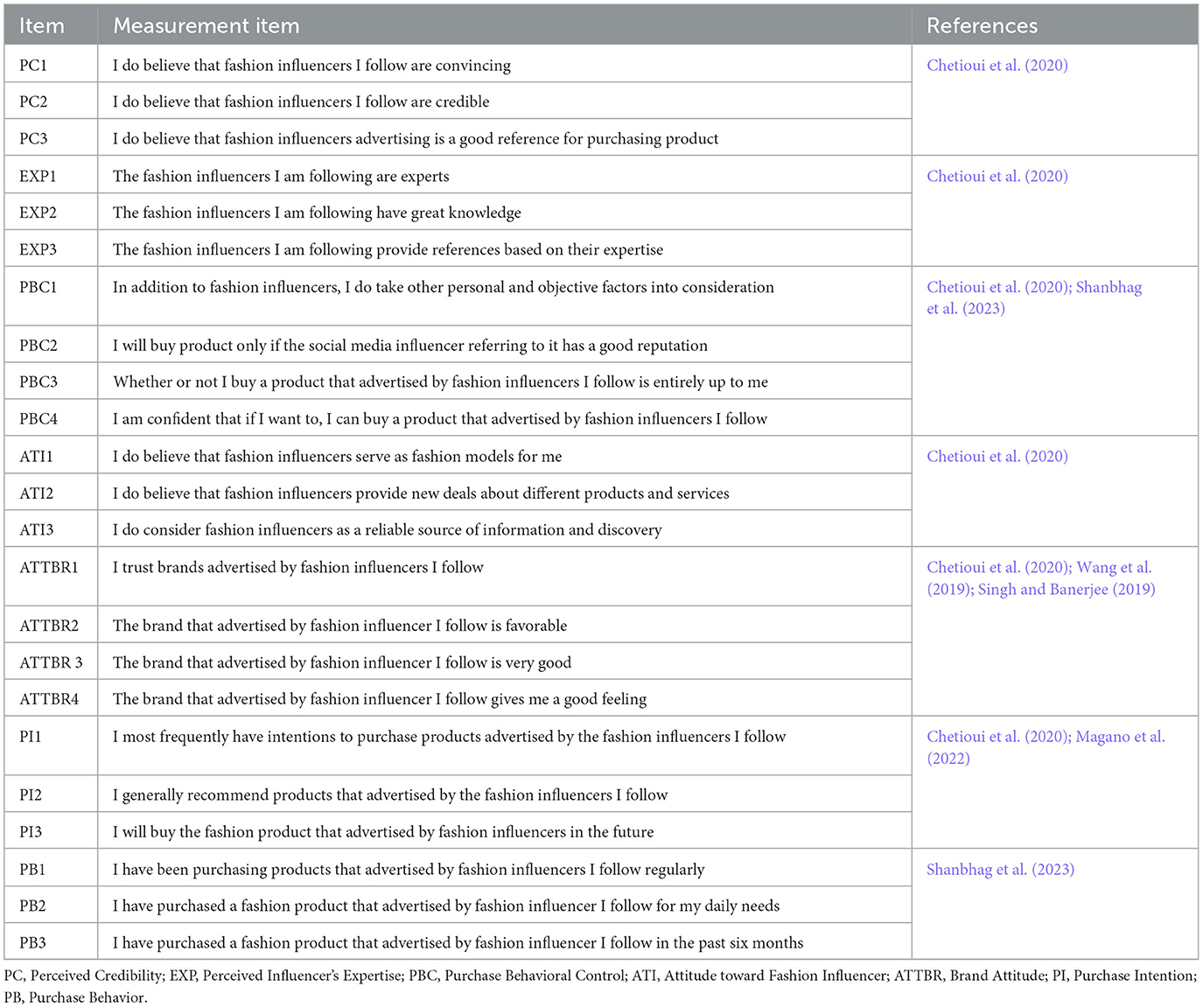This screenshot has width=1203, height=1008.
Task: Click statement ending 'I follow is very good'
Action: pos(342,663)
